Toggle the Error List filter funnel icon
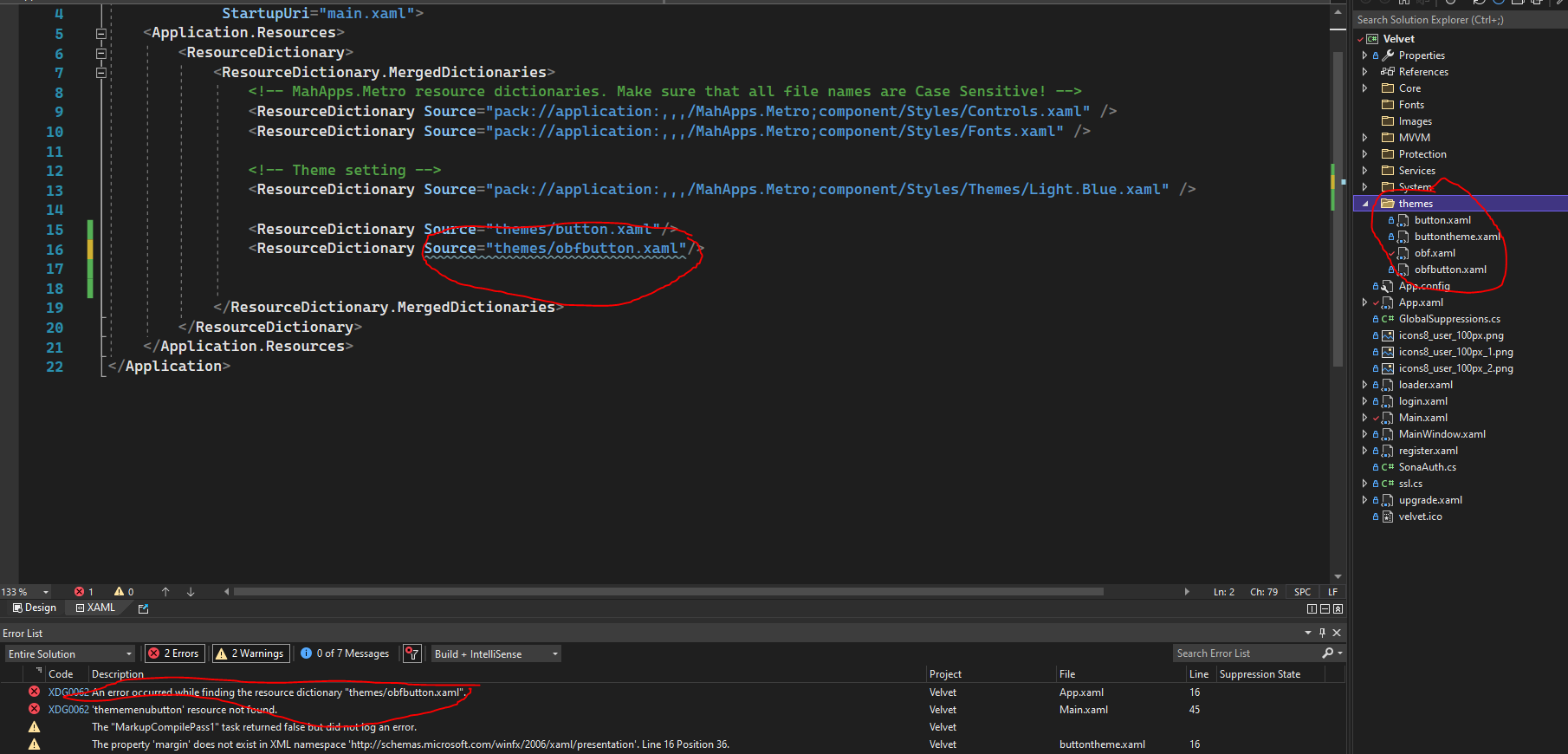The image size is (1568, 754). [412, 653]
